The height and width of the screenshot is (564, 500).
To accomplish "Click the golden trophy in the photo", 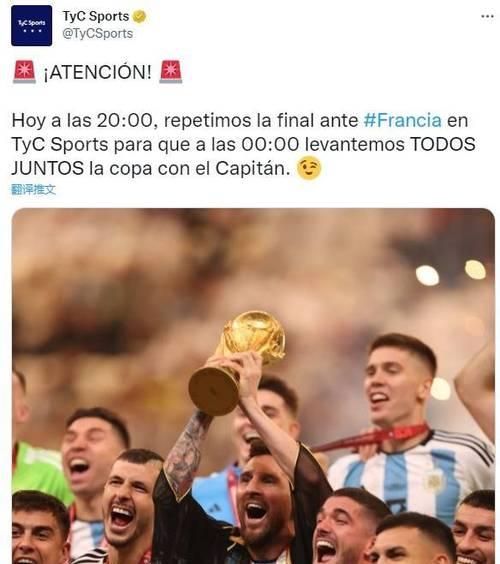I will 237,362.
